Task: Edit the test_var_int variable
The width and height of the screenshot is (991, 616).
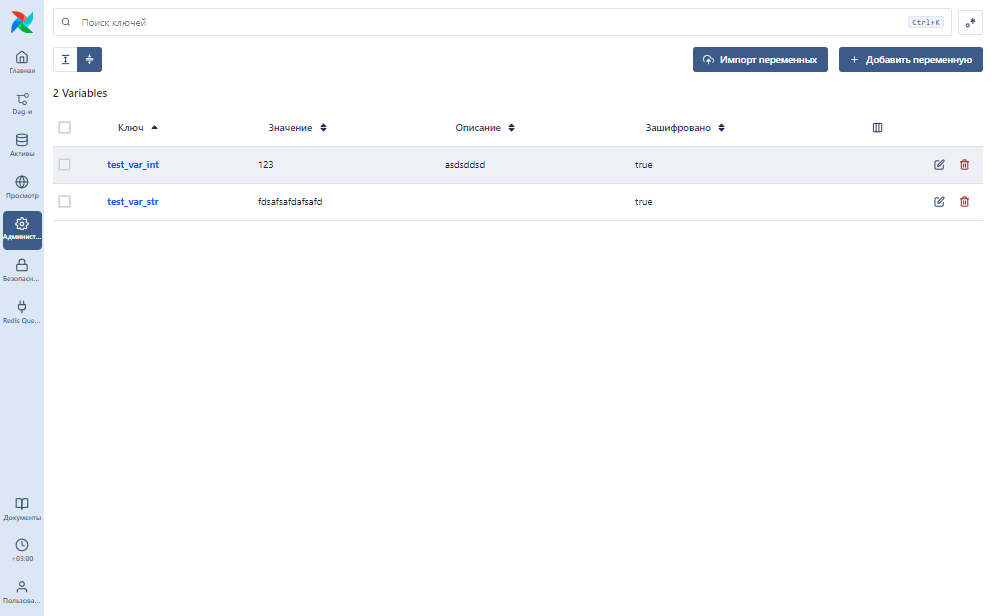Action: pyautogui.click(x=939, y=165)
